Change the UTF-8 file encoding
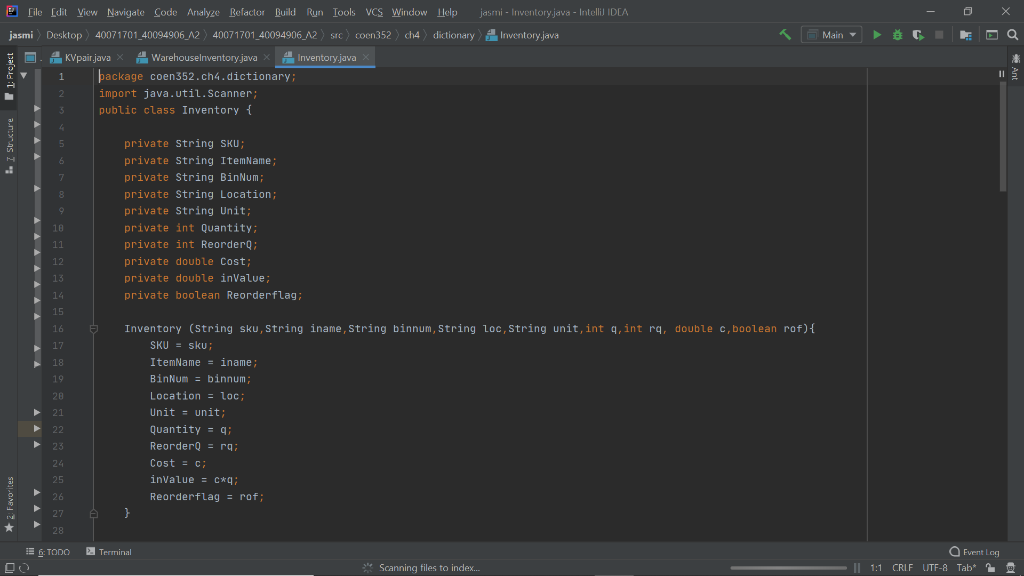Image resolution: width=1024 pixels, height=576 pixels. [935, 568]
